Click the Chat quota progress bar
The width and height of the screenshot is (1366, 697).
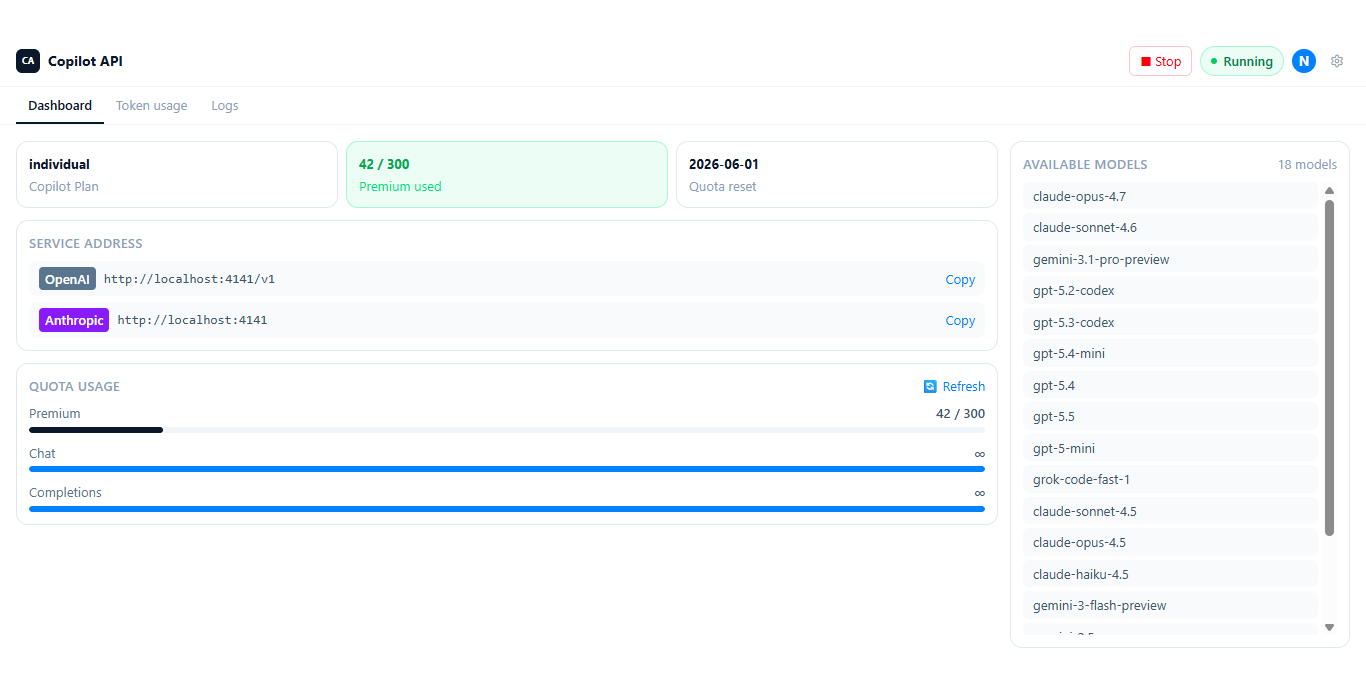pyautogui.click(x=507, y=469)
